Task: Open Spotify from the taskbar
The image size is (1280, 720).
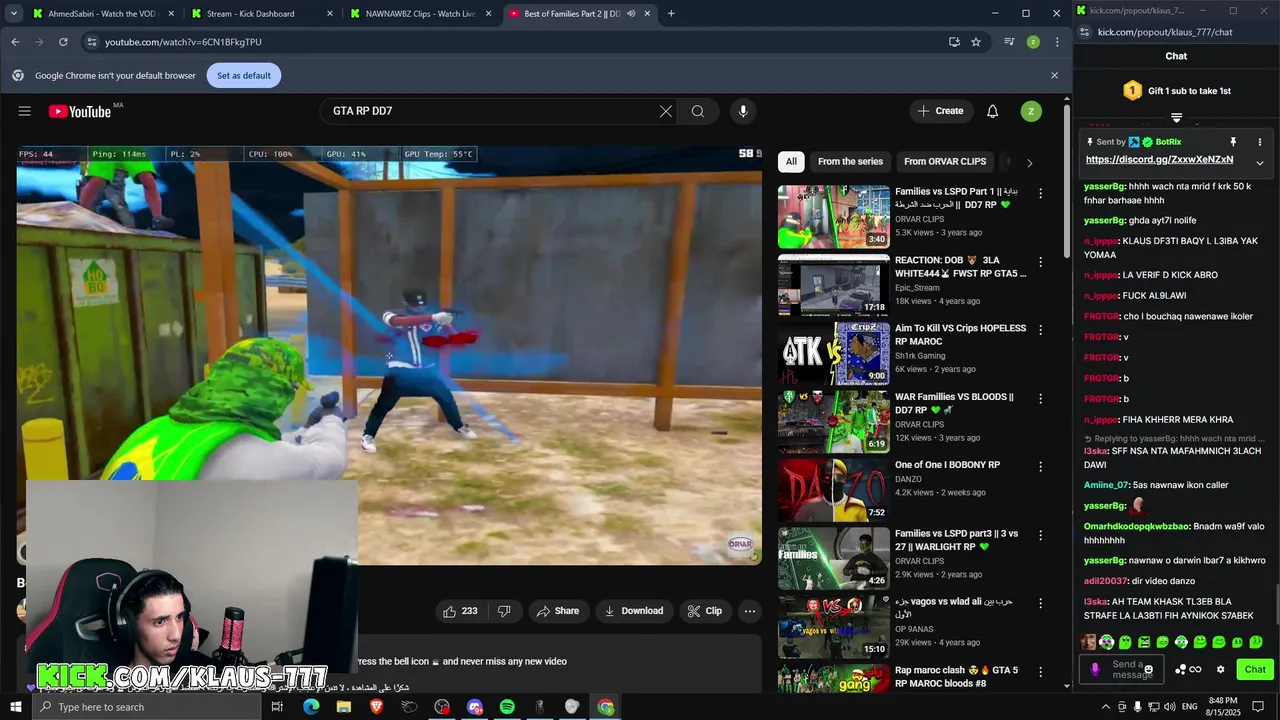Action: coord(507,707)
